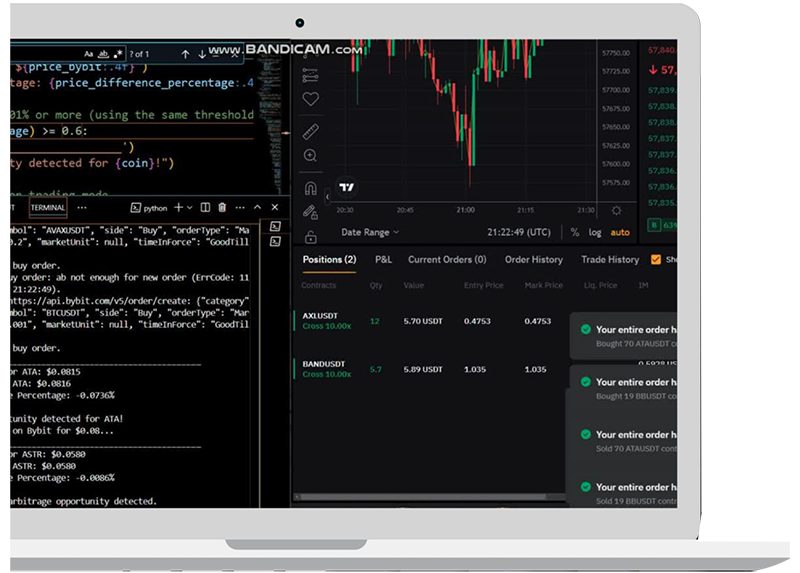Select the second terminal instance icon
The height and width of the screenshot is (573, 800).
pos(275,241)
